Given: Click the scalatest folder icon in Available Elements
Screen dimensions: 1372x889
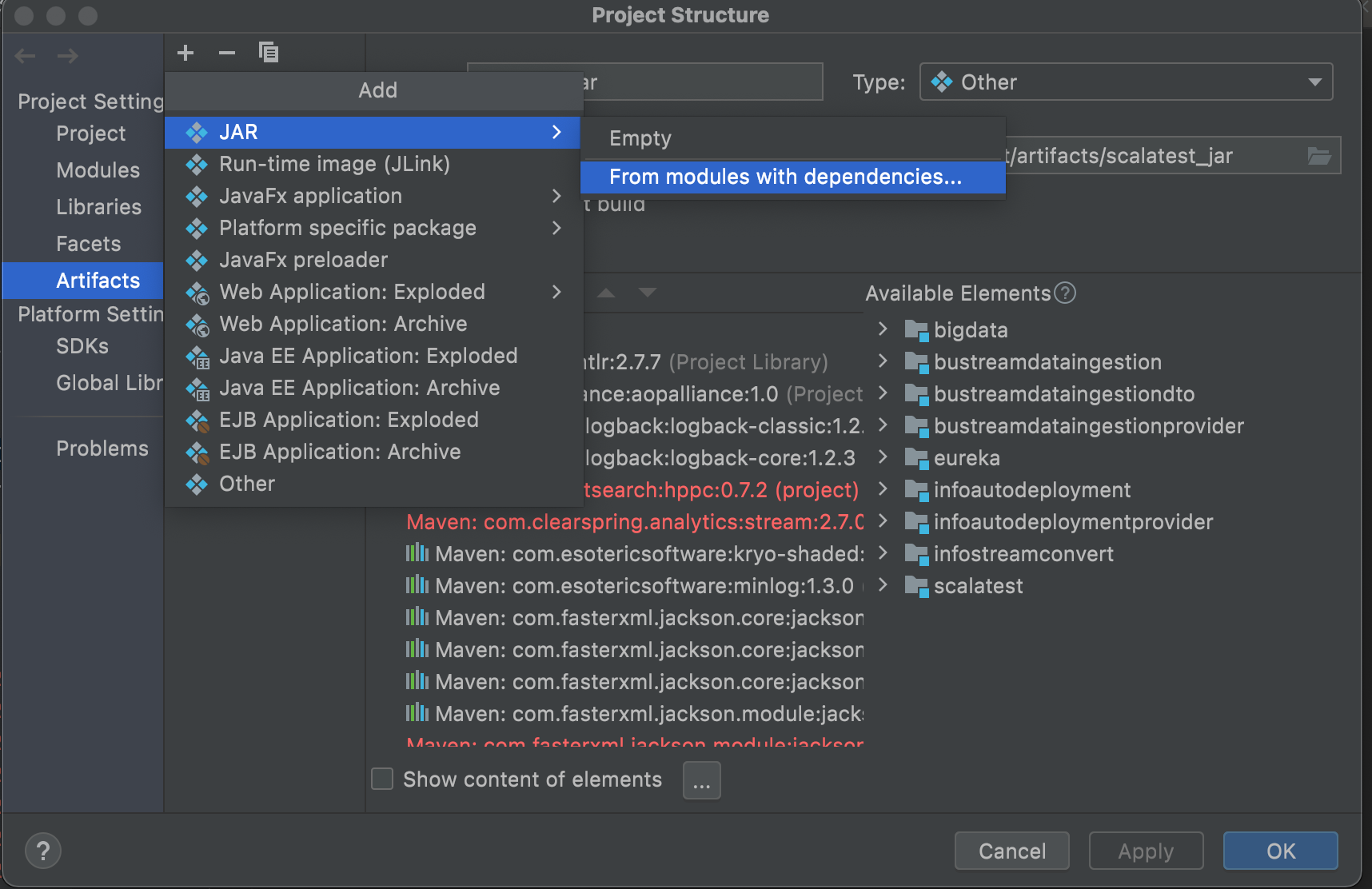Looking at the screenshot, I should [x=916, y=586].
